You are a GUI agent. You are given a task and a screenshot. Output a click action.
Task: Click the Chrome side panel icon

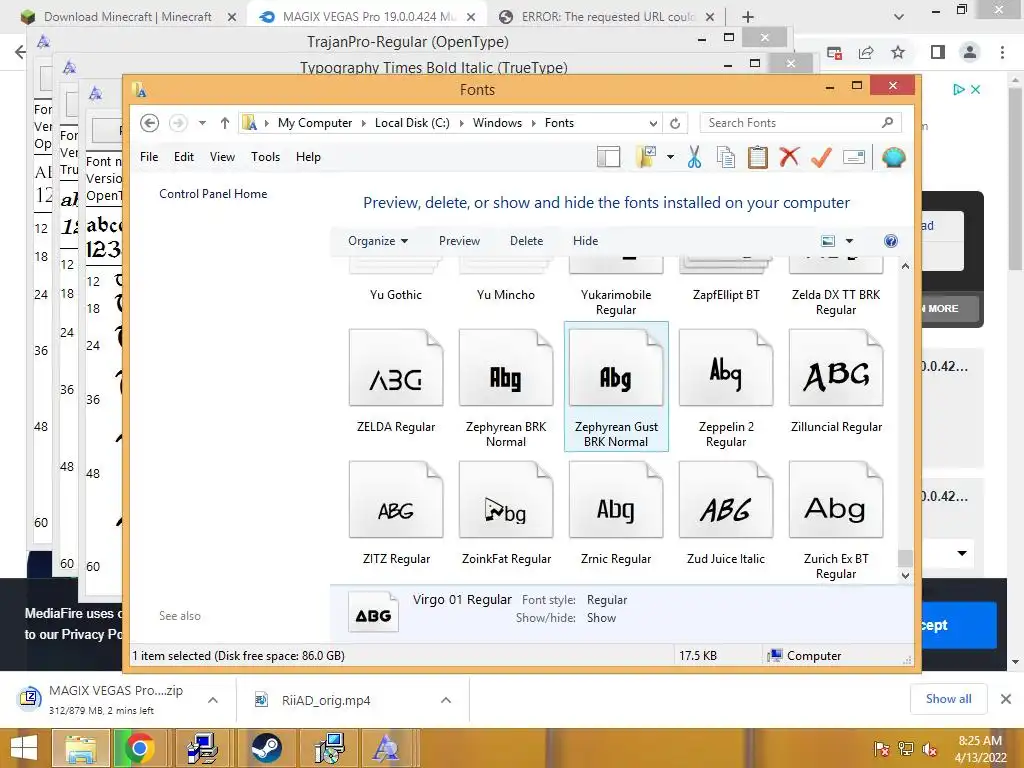[x=938, y=52]
